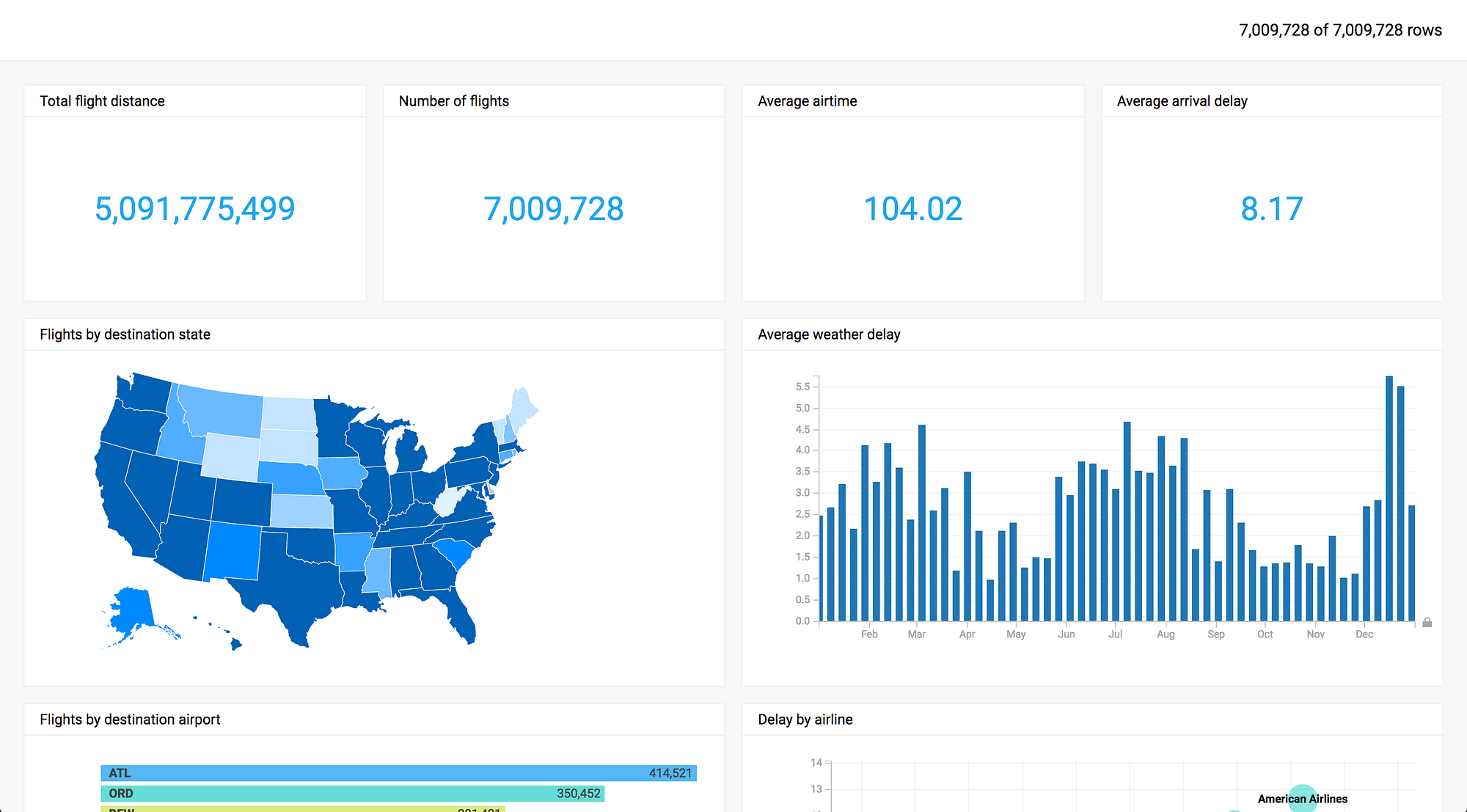Click the Flights by destination airport title
Image resolution: width=1467 pixels, height=812 pixels.
(x=130, y=720)
